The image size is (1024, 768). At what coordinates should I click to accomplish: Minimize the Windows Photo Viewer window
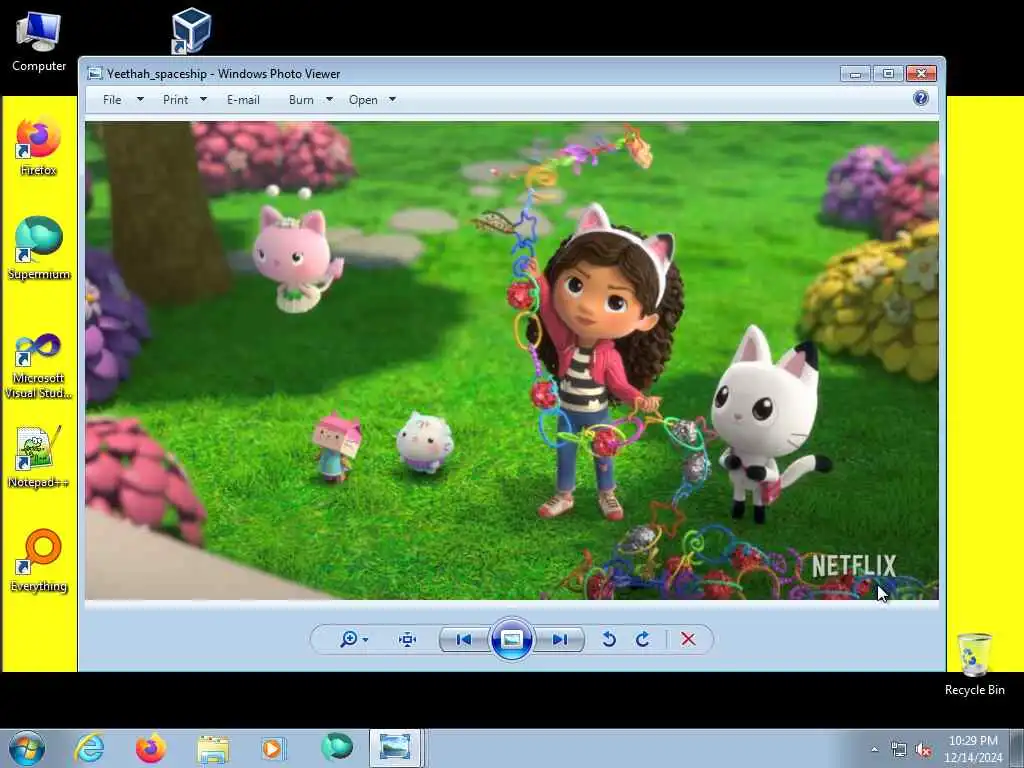[x=856, y=74]
